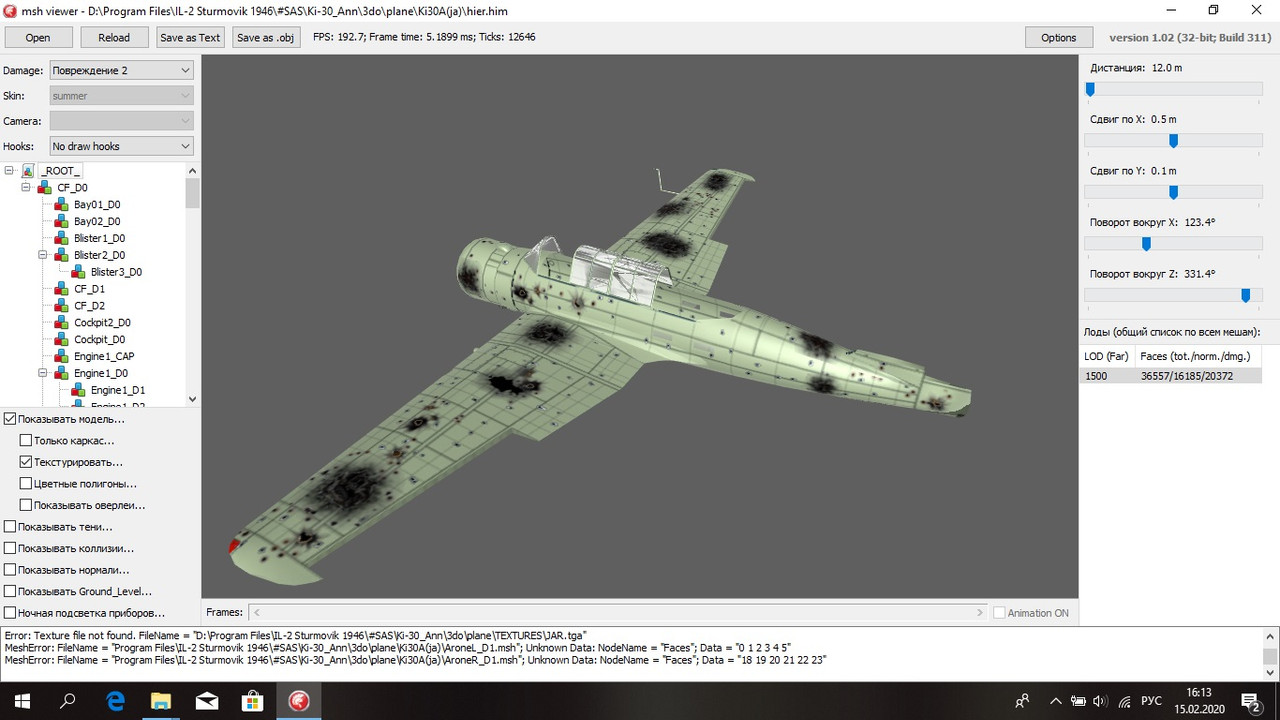The width and height of the screenshot is (1280, 720).
Task: Enable 'Только каркас' wireframe checkbox
Action: coord(26,440)
